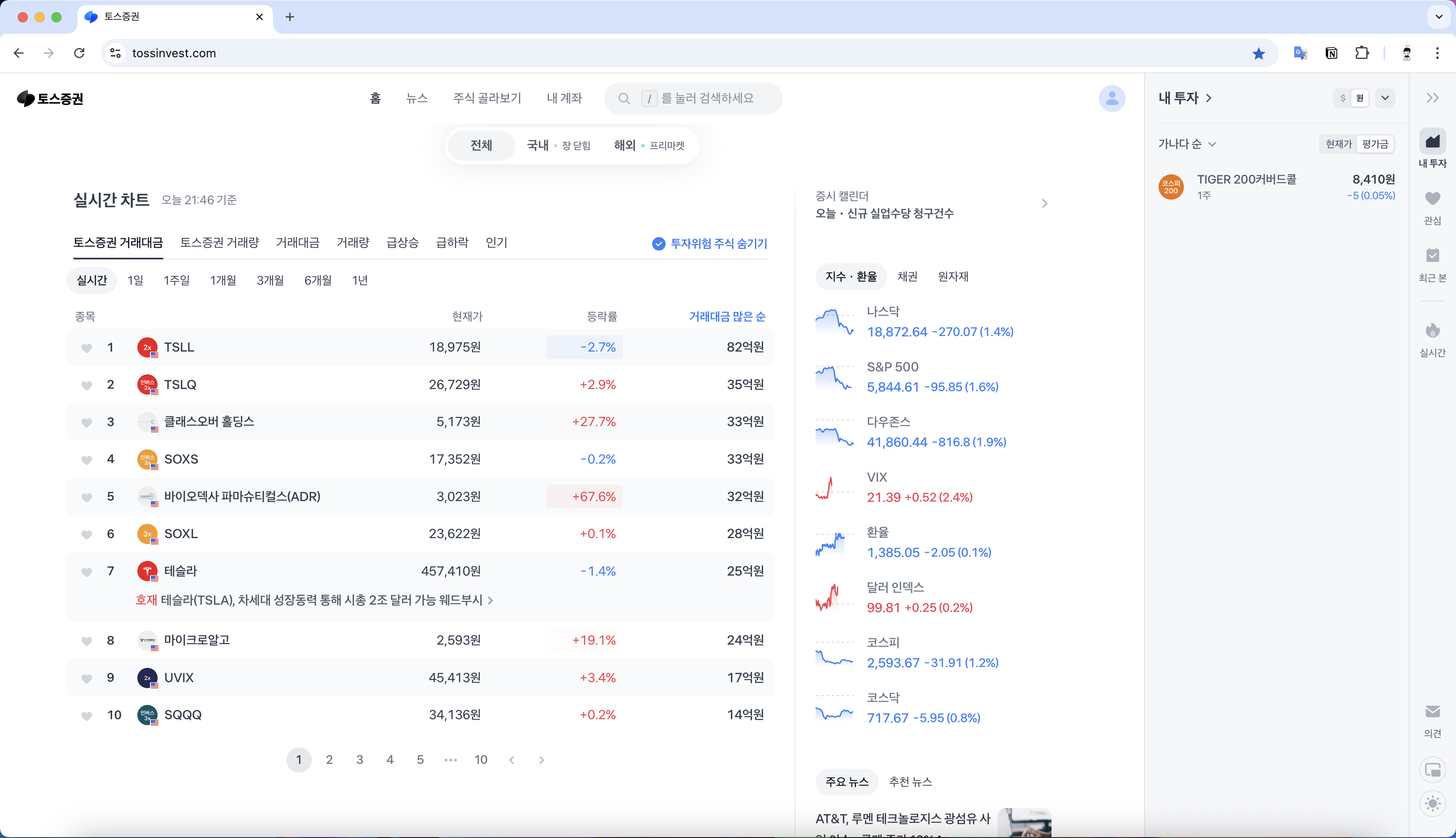Bookmark page with star icon

tap(1258, 53)
